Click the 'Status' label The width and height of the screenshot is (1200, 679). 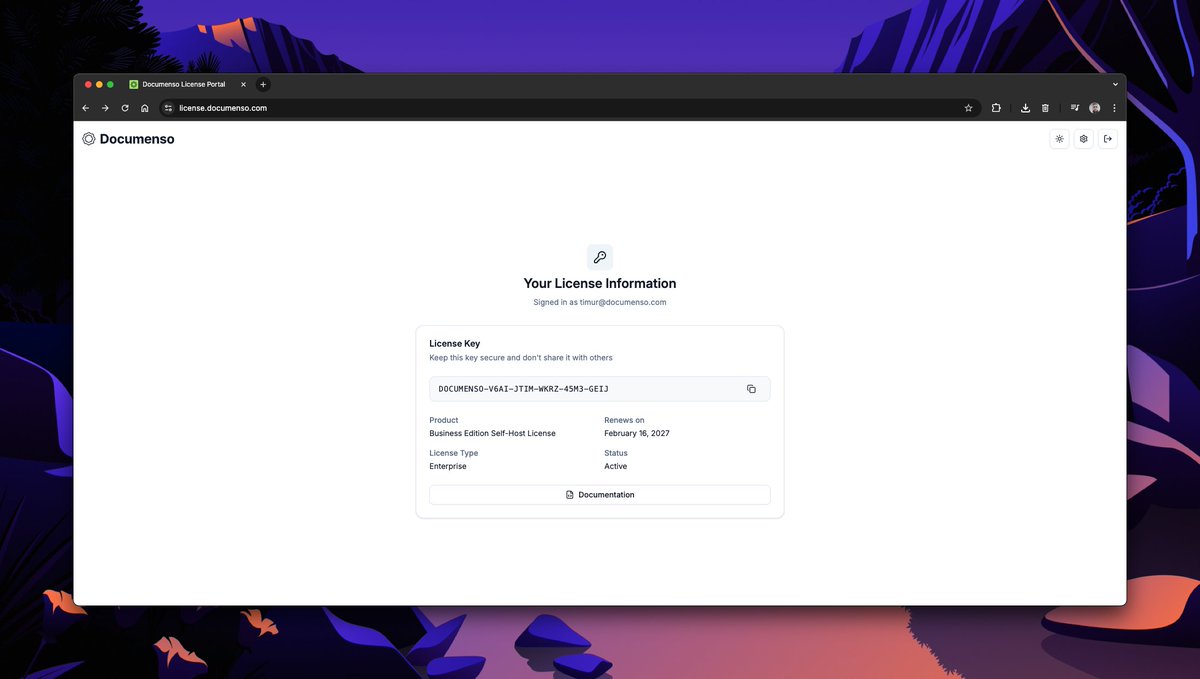pyautogui.click(x=616, y=454)
